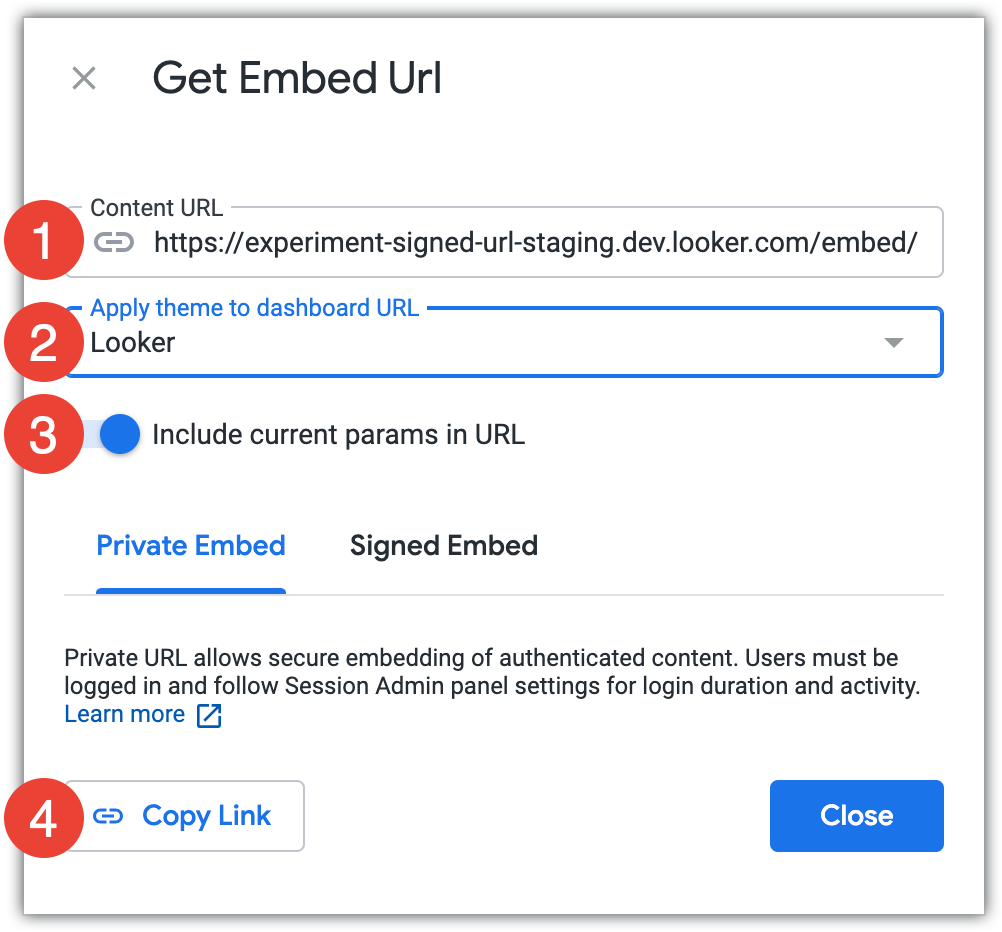Click the external link icon beside Learn more

(209, 715)
